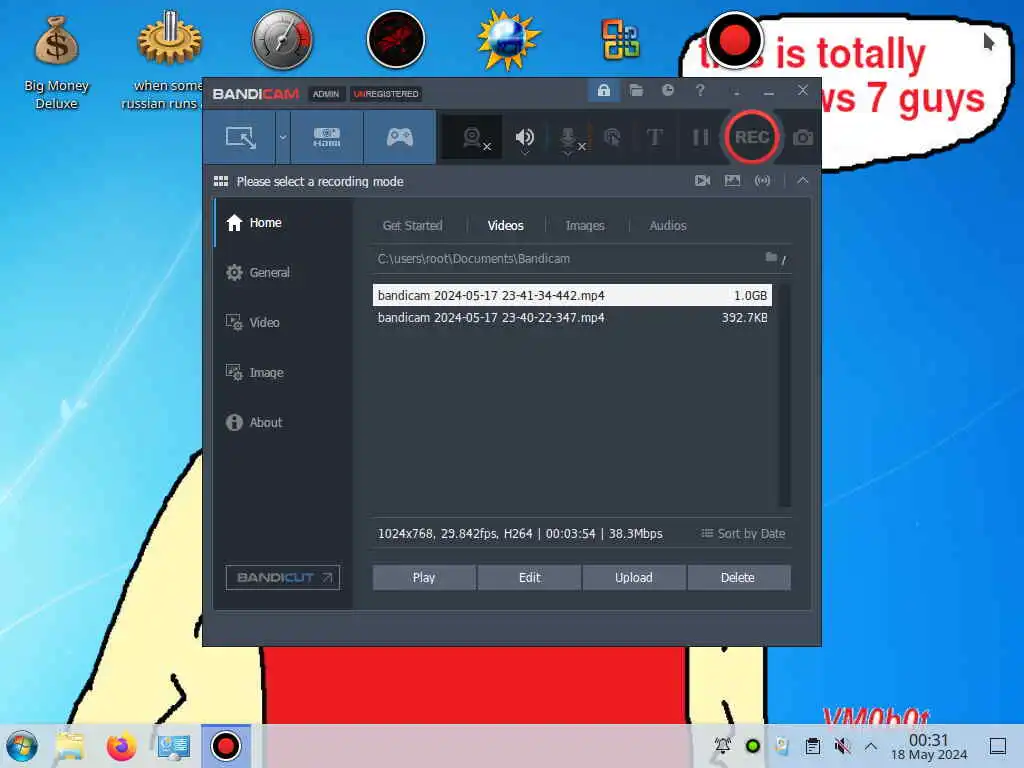Open the About section
Screen dimensions: 1024x768
[283, 423]
